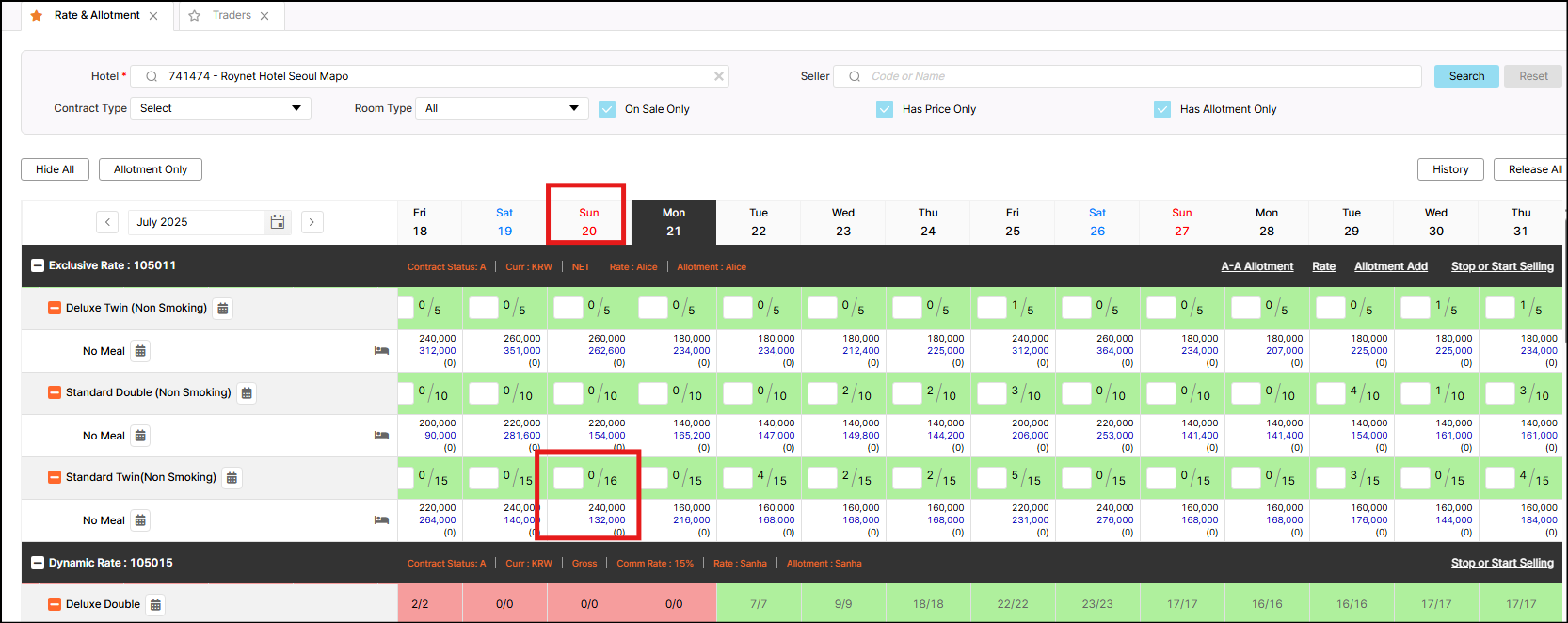Click bed icon in Deluxe Twin No Meal row
The height and width of the screenshot is (623, 1568).
[381, 351]
